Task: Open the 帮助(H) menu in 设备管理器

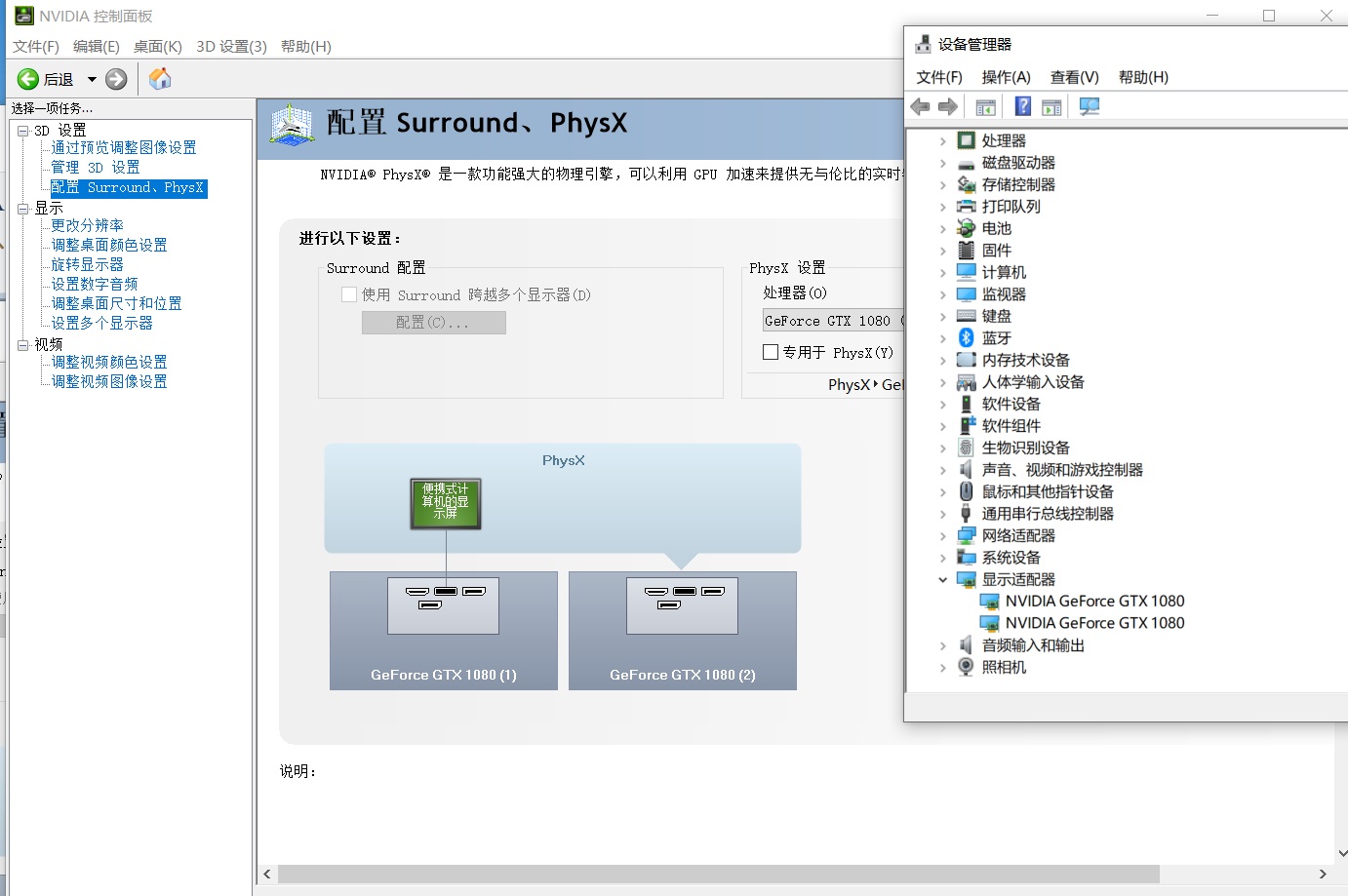Action: [1143, 77]
